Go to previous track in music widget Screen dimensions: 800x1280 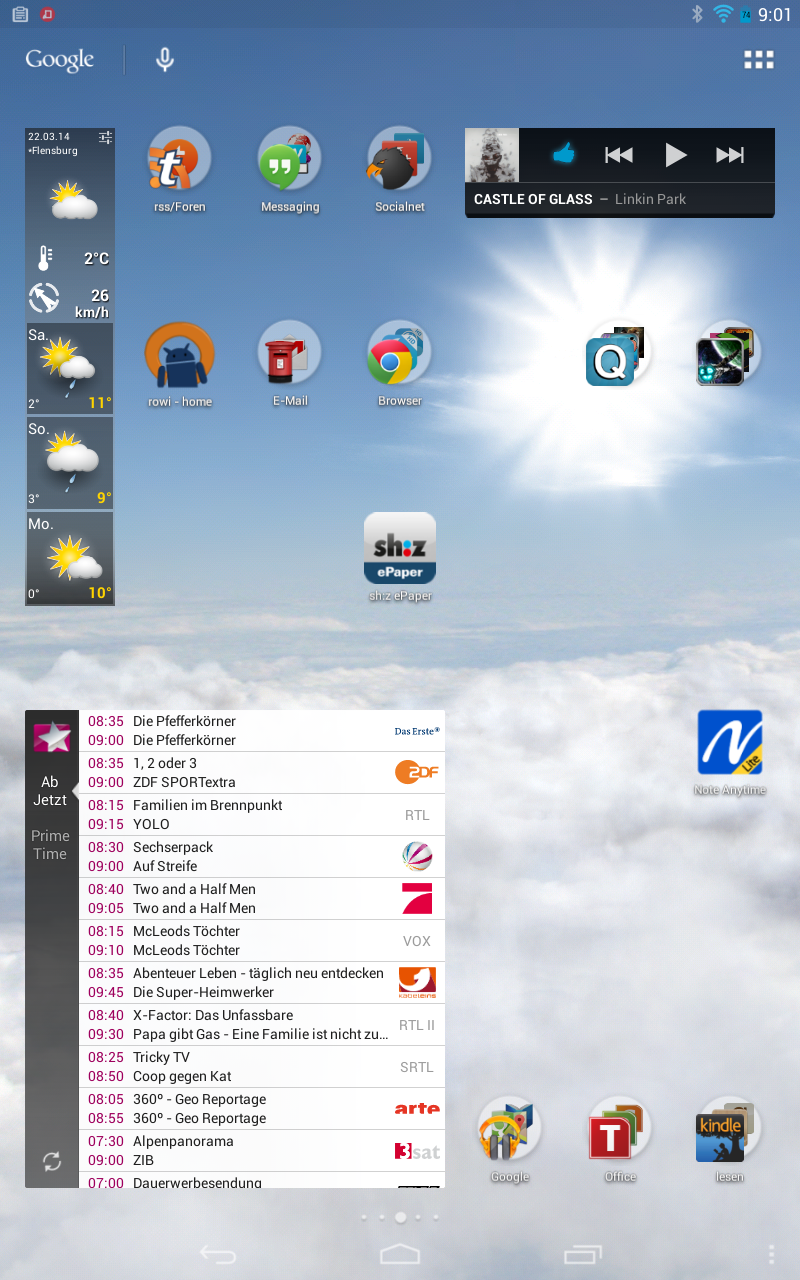(619, 155)
